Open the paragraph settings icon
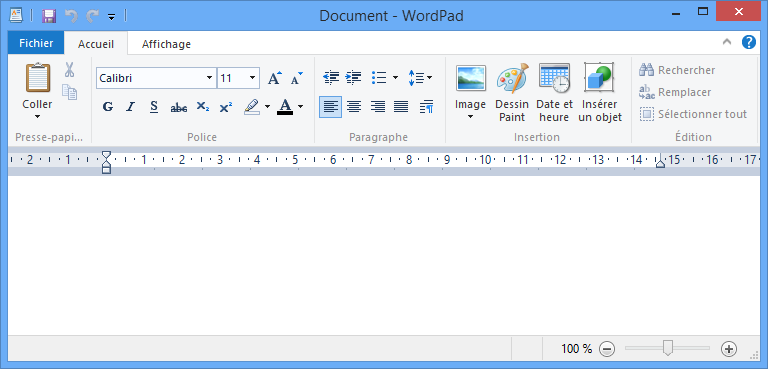 (x=427, y=106)
